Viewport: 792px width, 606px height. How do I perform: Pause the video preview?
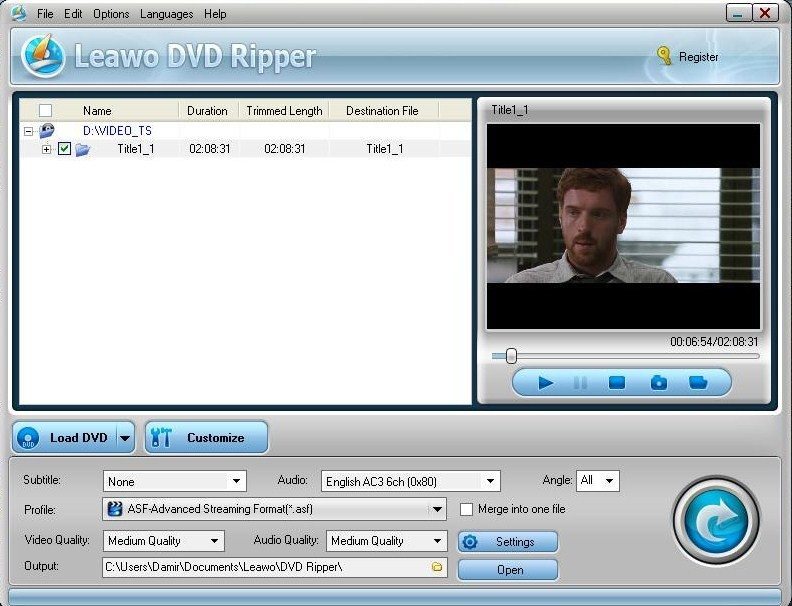point(580,383)
